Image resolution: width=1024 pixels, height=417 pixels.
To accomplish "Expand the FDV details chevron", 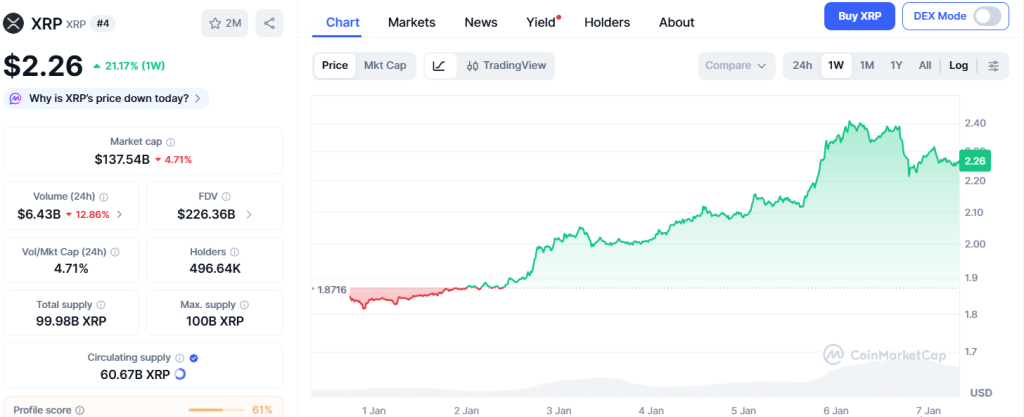I will tap(249, 214).
